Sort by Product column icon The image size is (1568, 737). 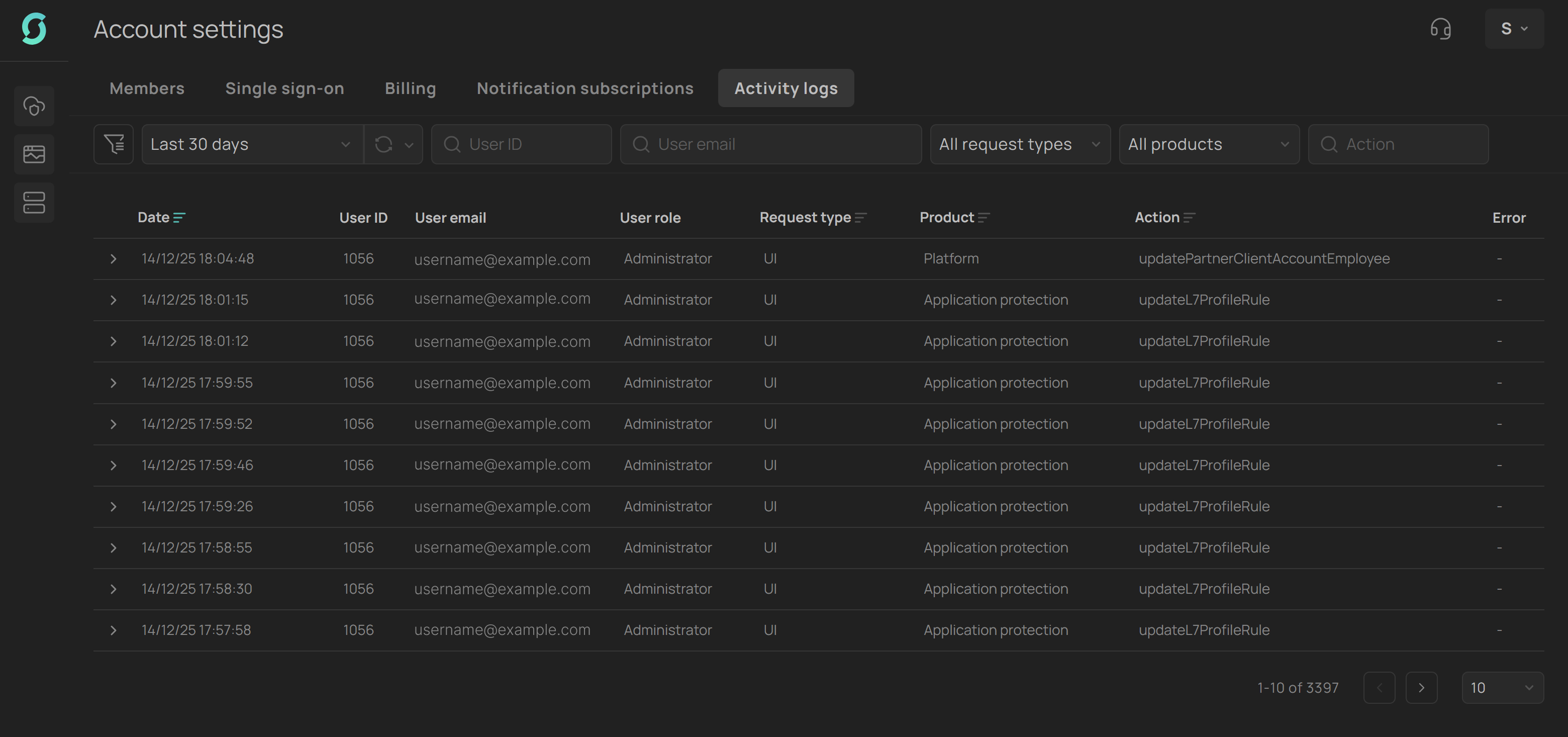[x=984, y=218]
